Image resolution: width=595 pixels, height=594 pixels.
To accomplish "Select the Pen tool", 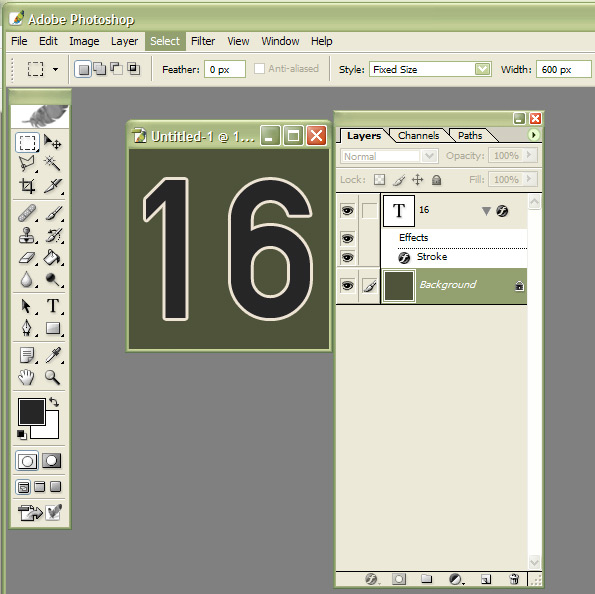I will pos(27,328).
